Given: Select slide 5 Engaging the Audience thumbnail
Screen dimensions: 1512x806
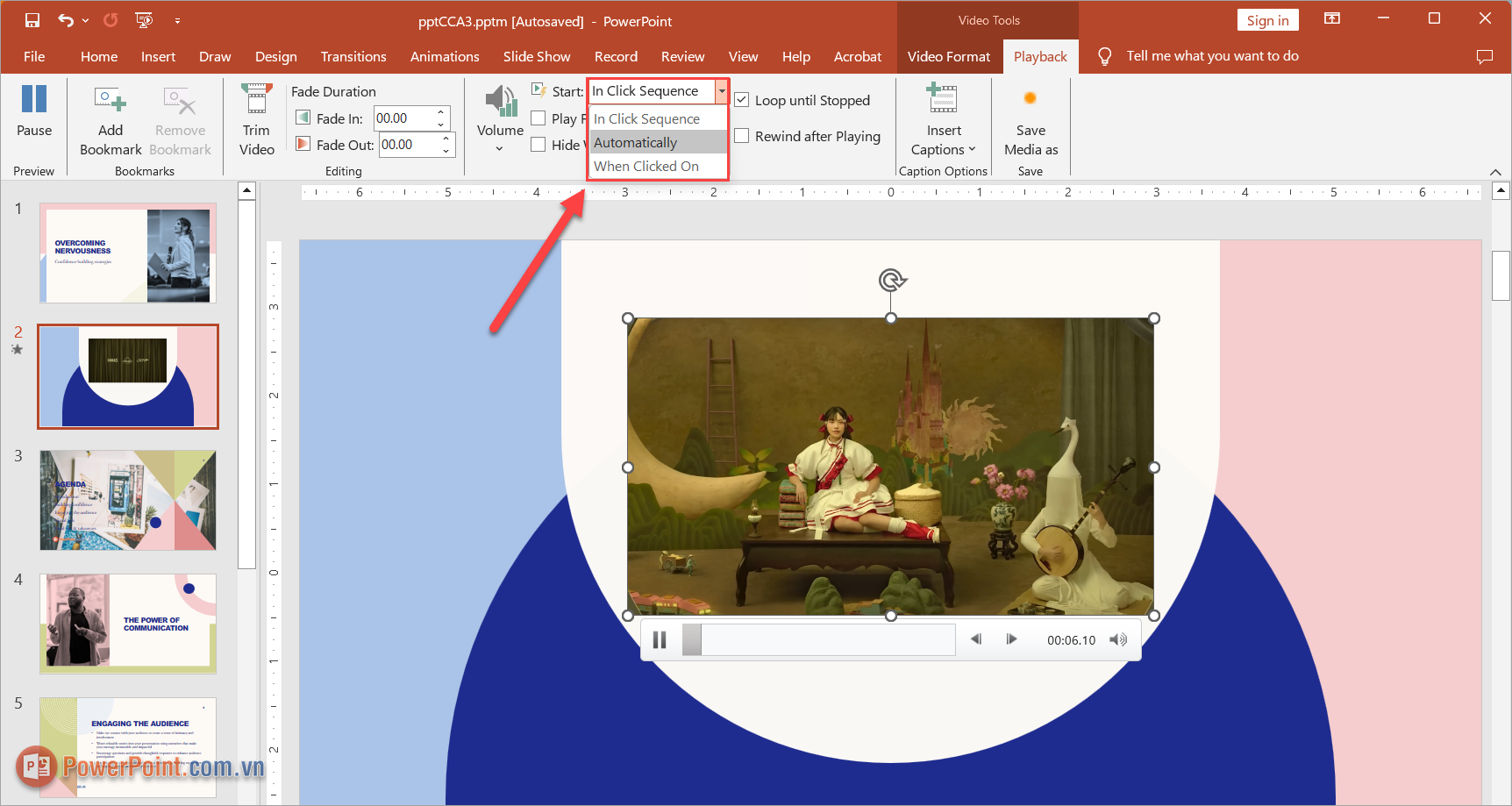Looking at the screenshot, I should pos(128,747).
